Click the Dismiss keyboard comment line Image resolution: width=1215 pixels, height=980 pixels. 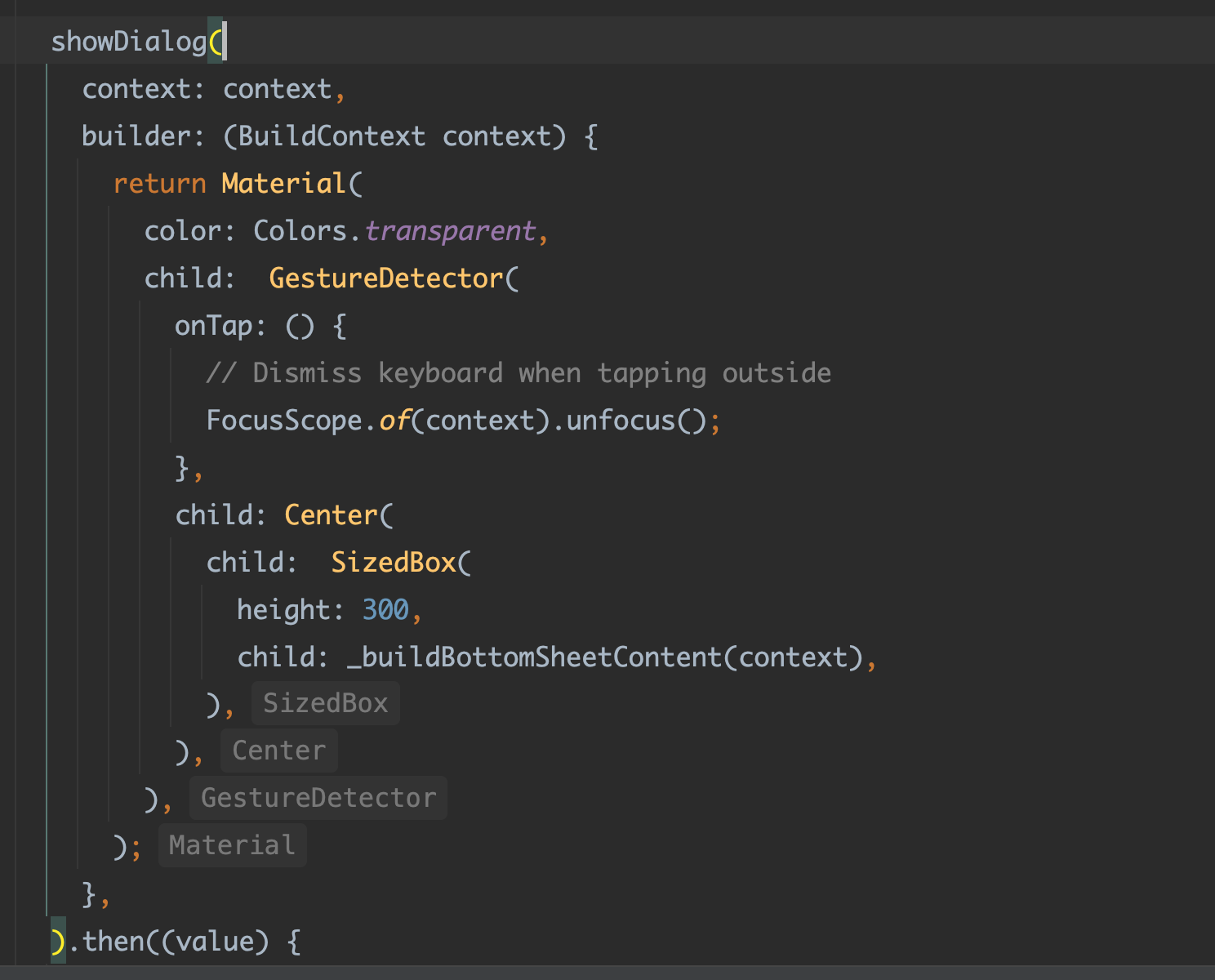518,373
